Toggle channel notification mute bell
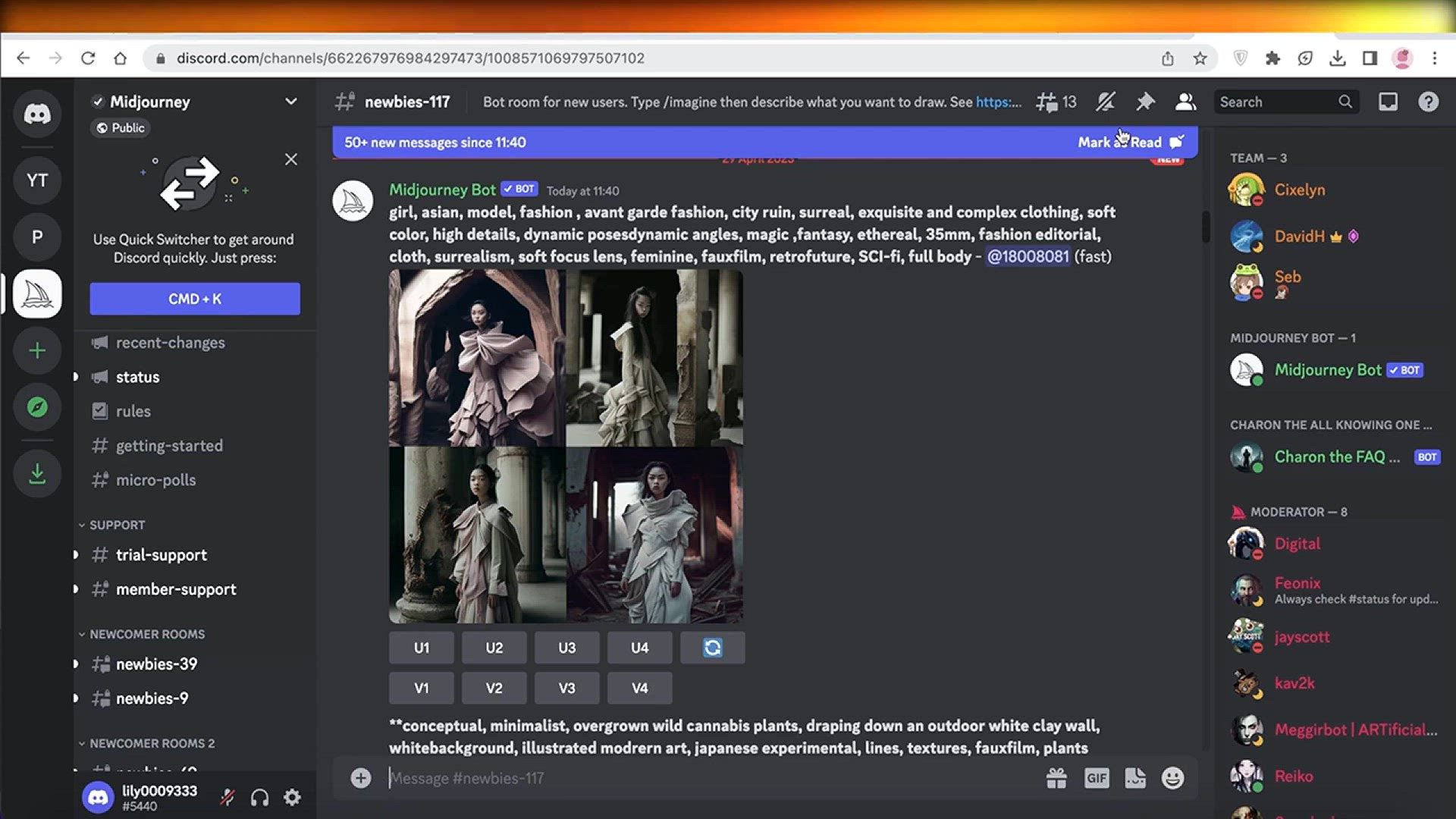The width and height of the screenshot is (1456, 819). [x=1106, y=102]
